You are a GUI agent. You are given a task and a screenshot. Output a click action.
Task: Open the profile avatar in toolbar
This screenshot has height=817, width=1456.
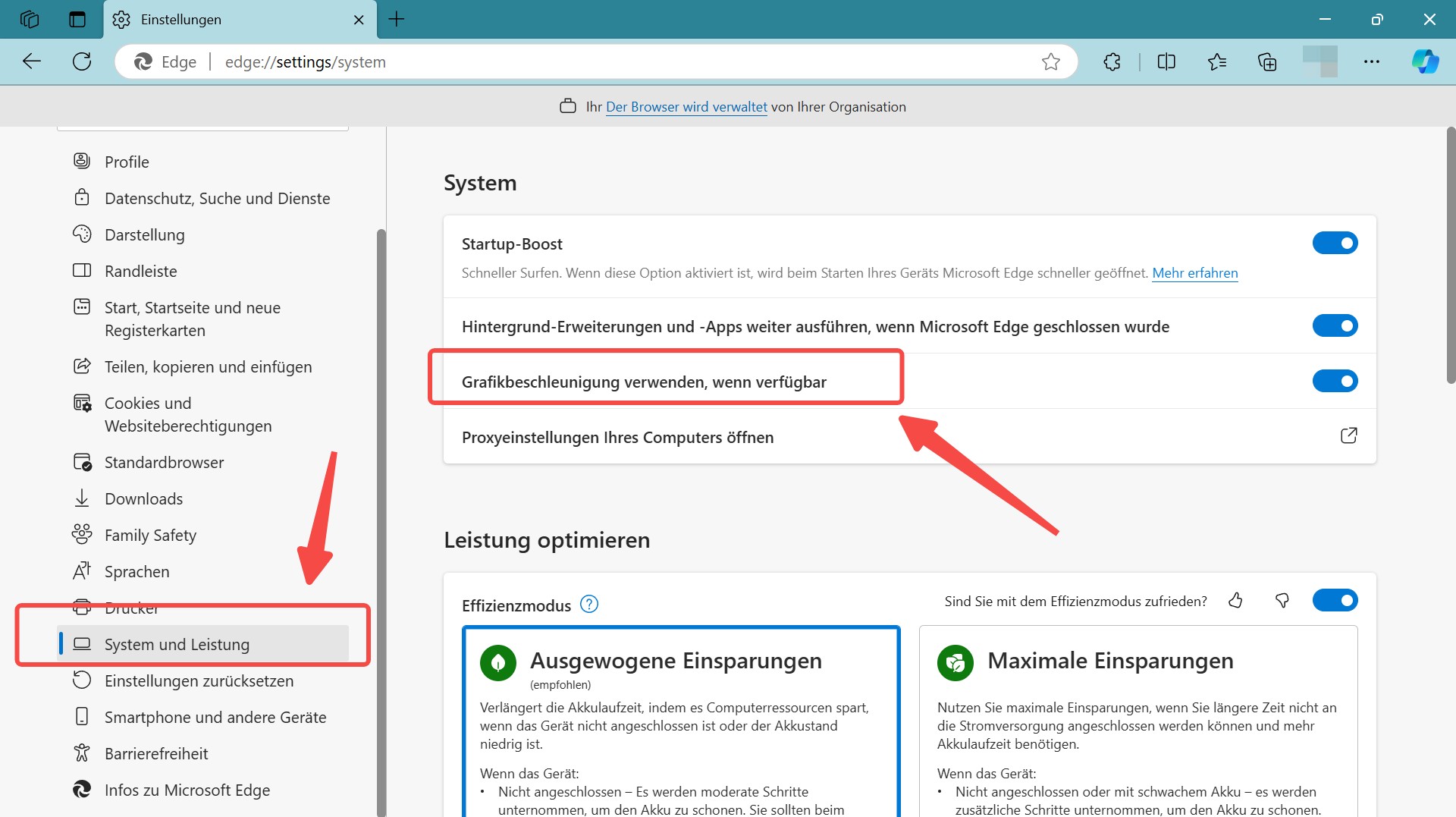coord(1319,61)
